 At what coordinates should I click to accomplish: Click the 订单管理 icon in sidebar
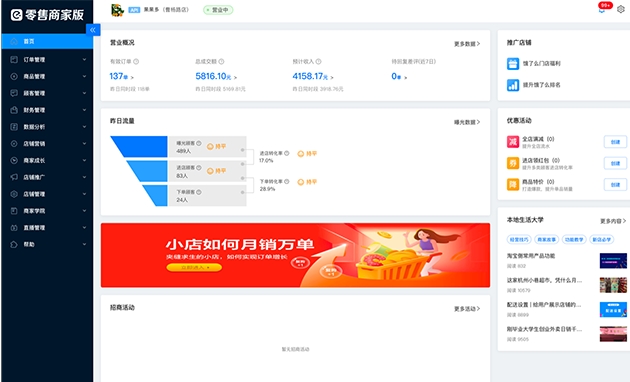[14, 59]
